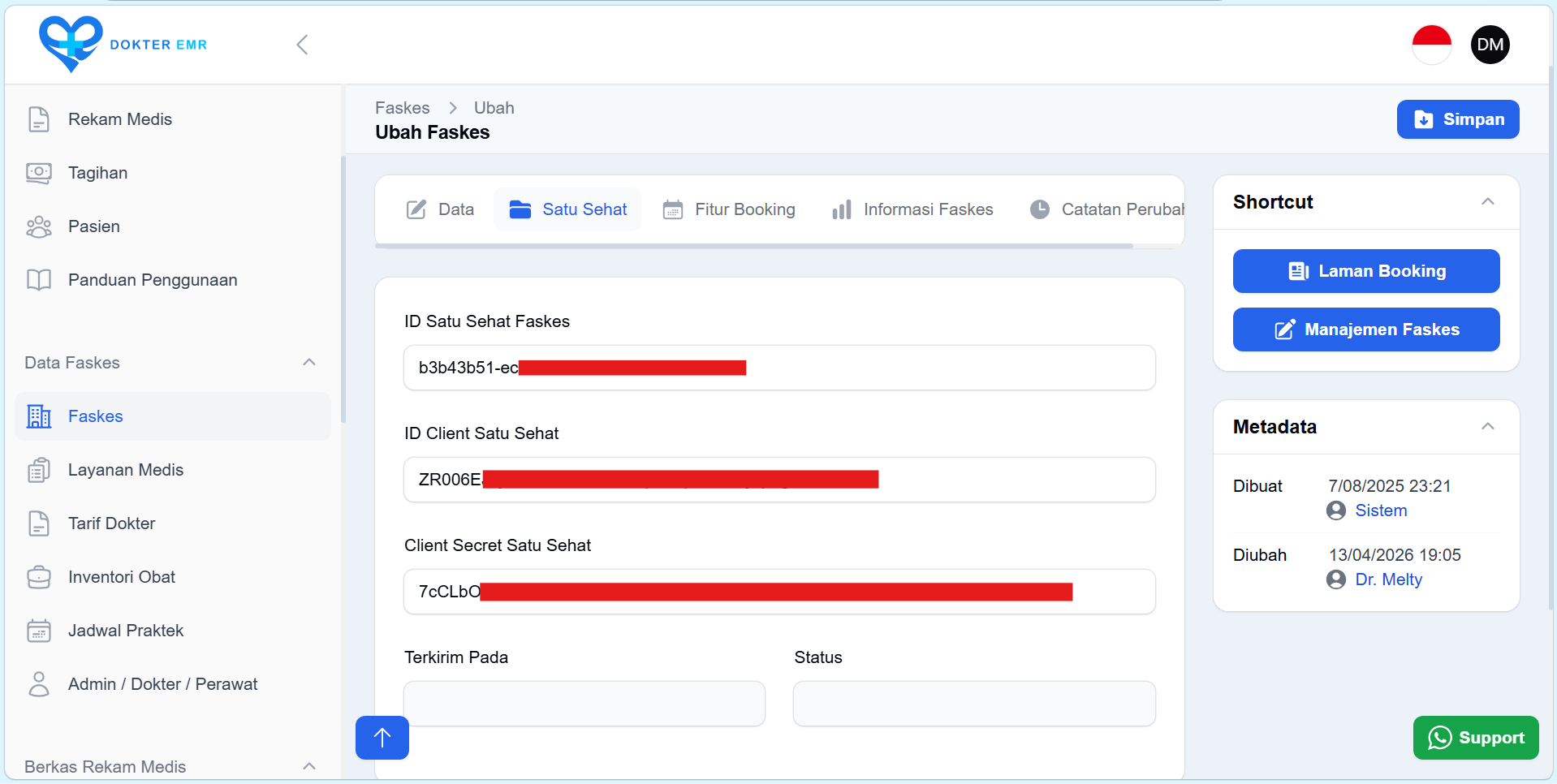1557x784 pixels.
Task: Click the Client Secret Satu Sehat field
Action: [779, 592]
